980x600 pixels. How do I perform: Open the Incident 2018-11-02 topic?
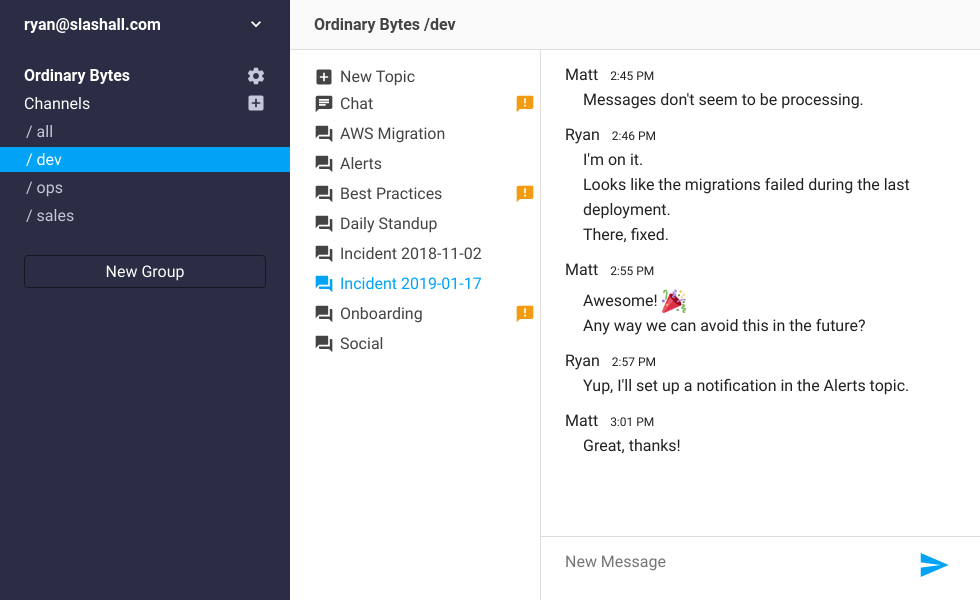[x=411, y=254]
